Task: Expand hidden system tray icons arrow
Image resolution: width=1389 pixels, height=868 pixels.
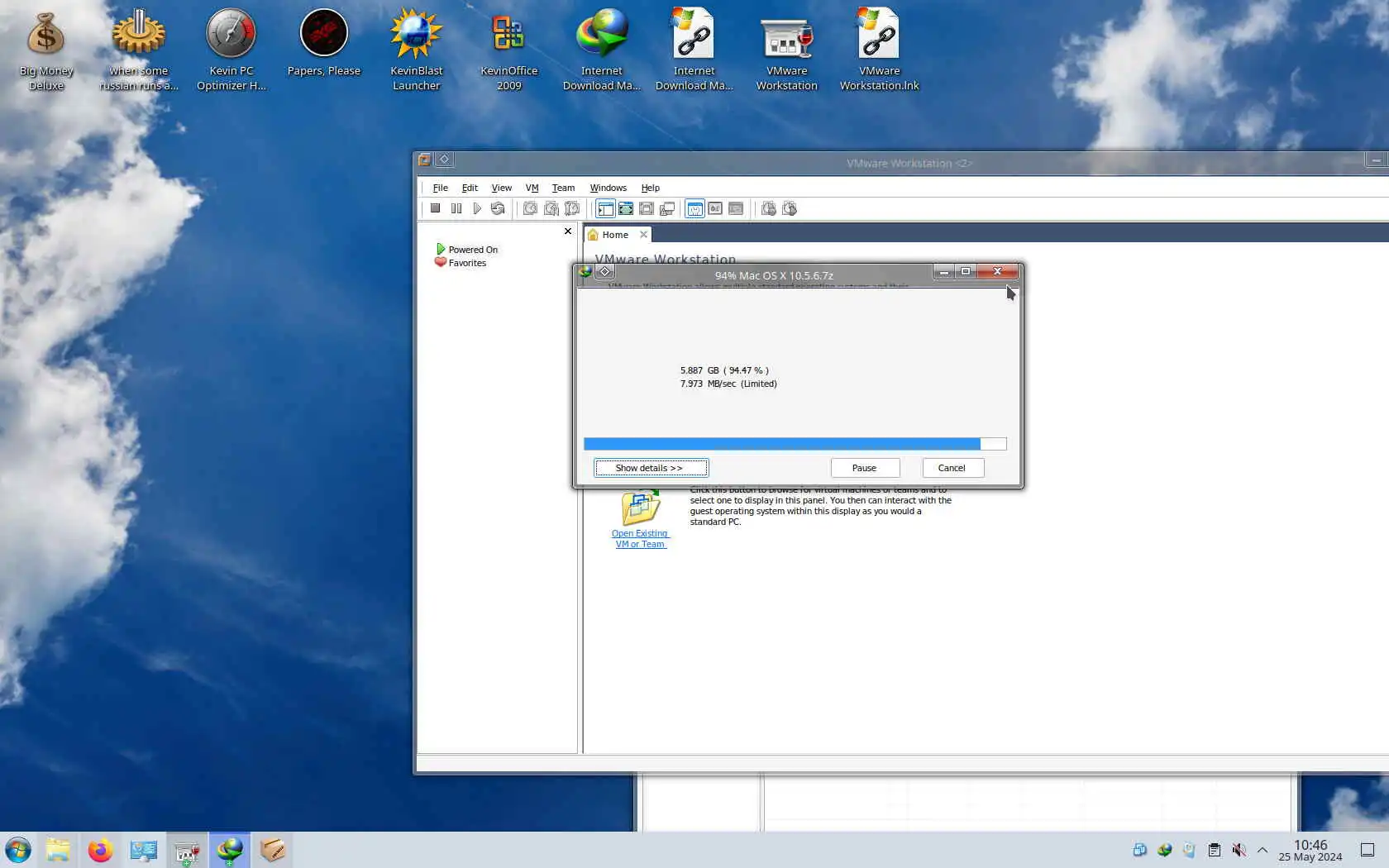Action: pos(1263,850)
